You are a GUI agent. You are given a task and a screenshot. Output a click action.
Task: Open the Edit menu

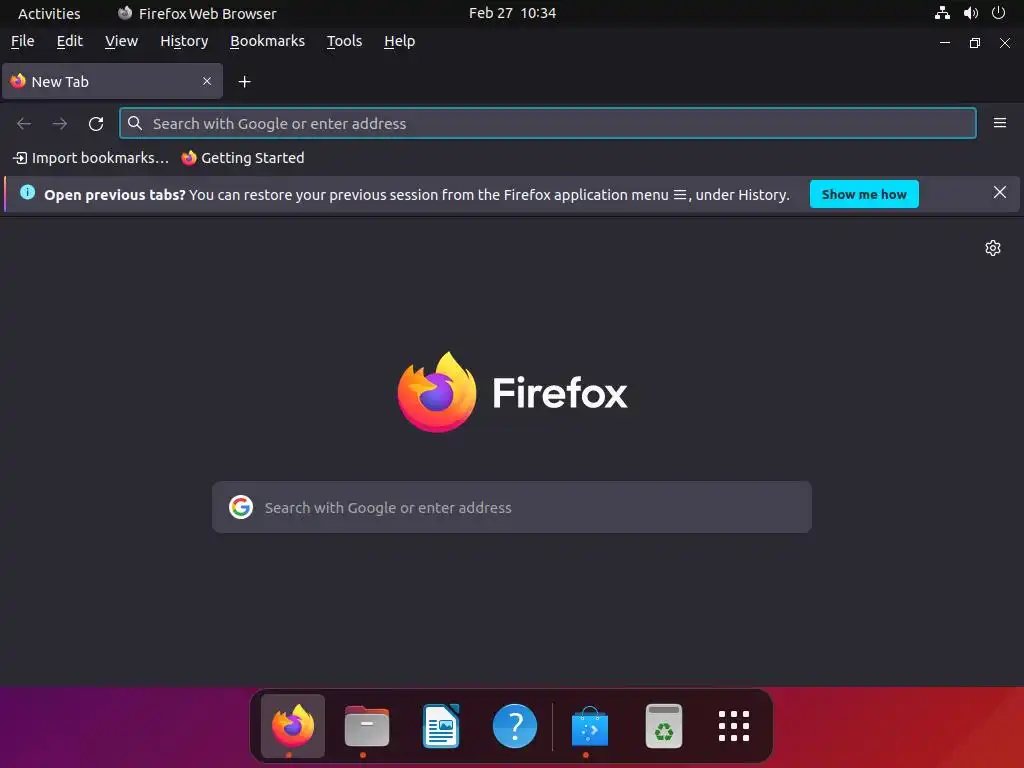[69, 41]
